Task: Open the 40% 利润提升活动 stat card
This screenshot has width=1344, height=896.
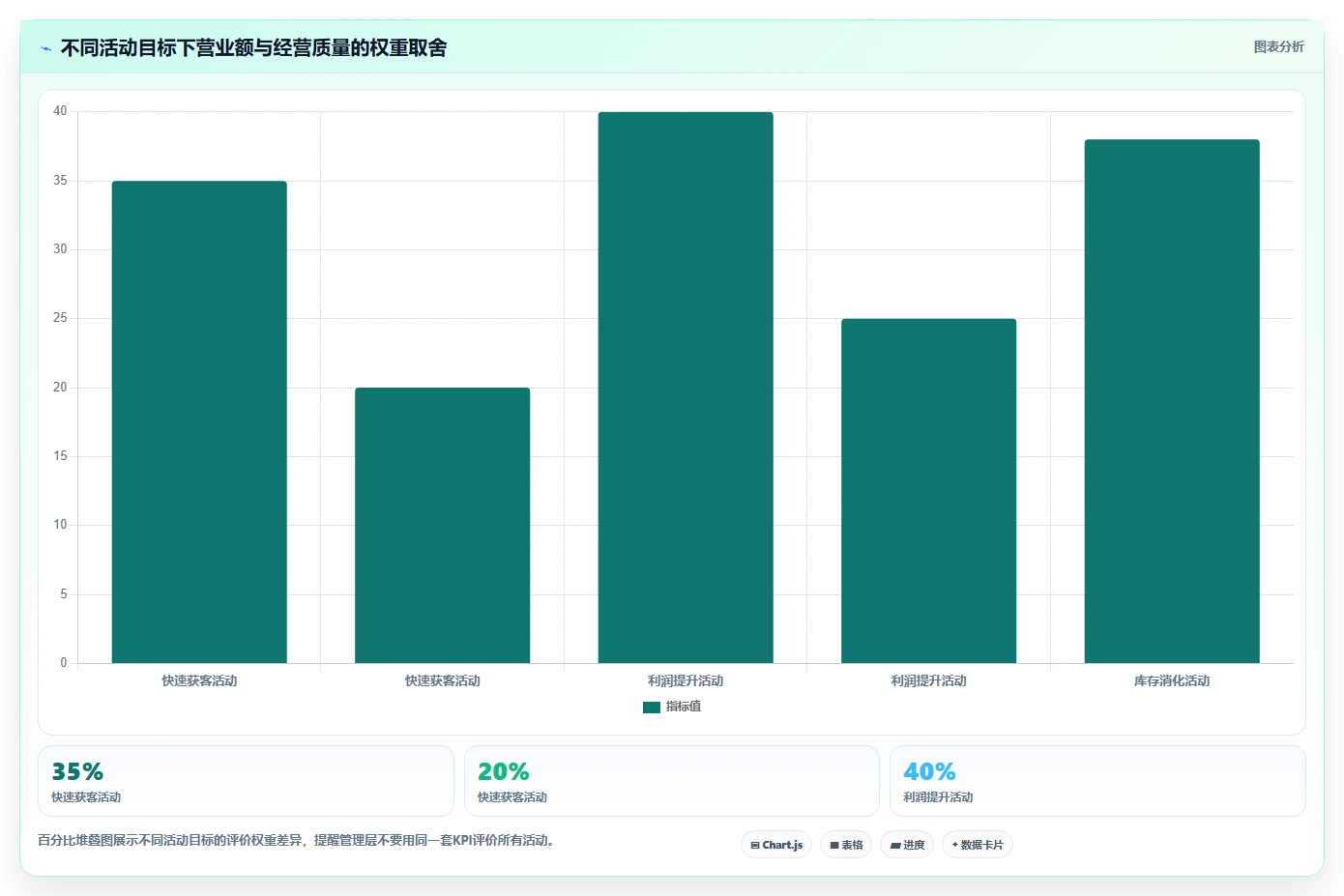Action: 1097,781
